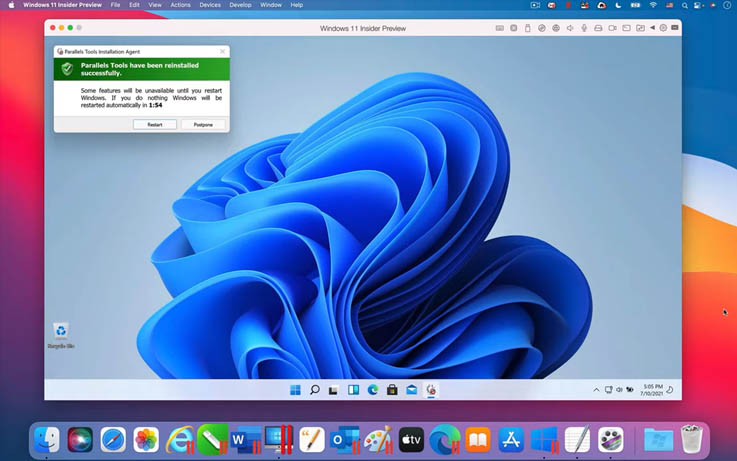Open VM configuration gear in Parallels toolbar

tap(663, 28)
